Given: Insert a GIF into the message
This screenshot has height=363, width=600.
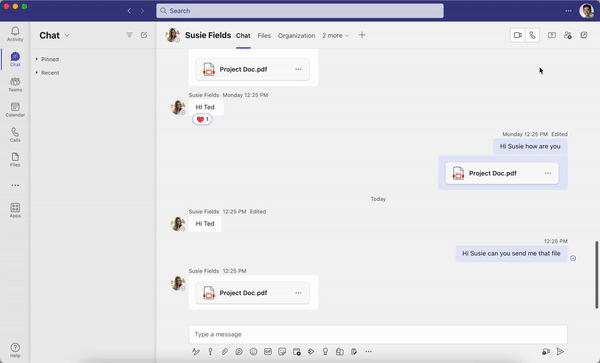Looking at the screenshot, I should 268,352.
